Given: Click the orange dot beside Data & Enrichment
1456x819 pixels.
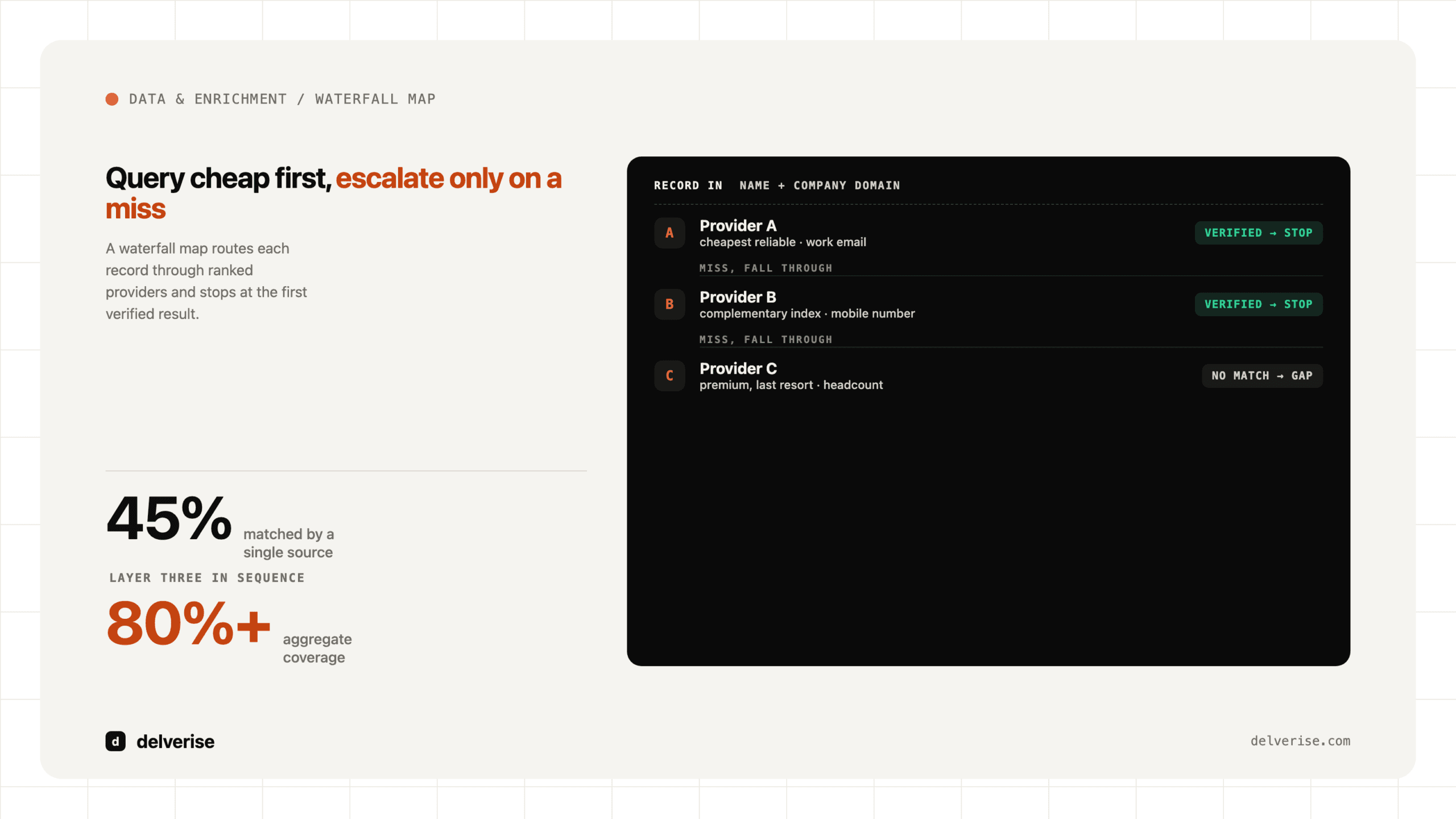Looking at the screenshot, I should 112,99.
